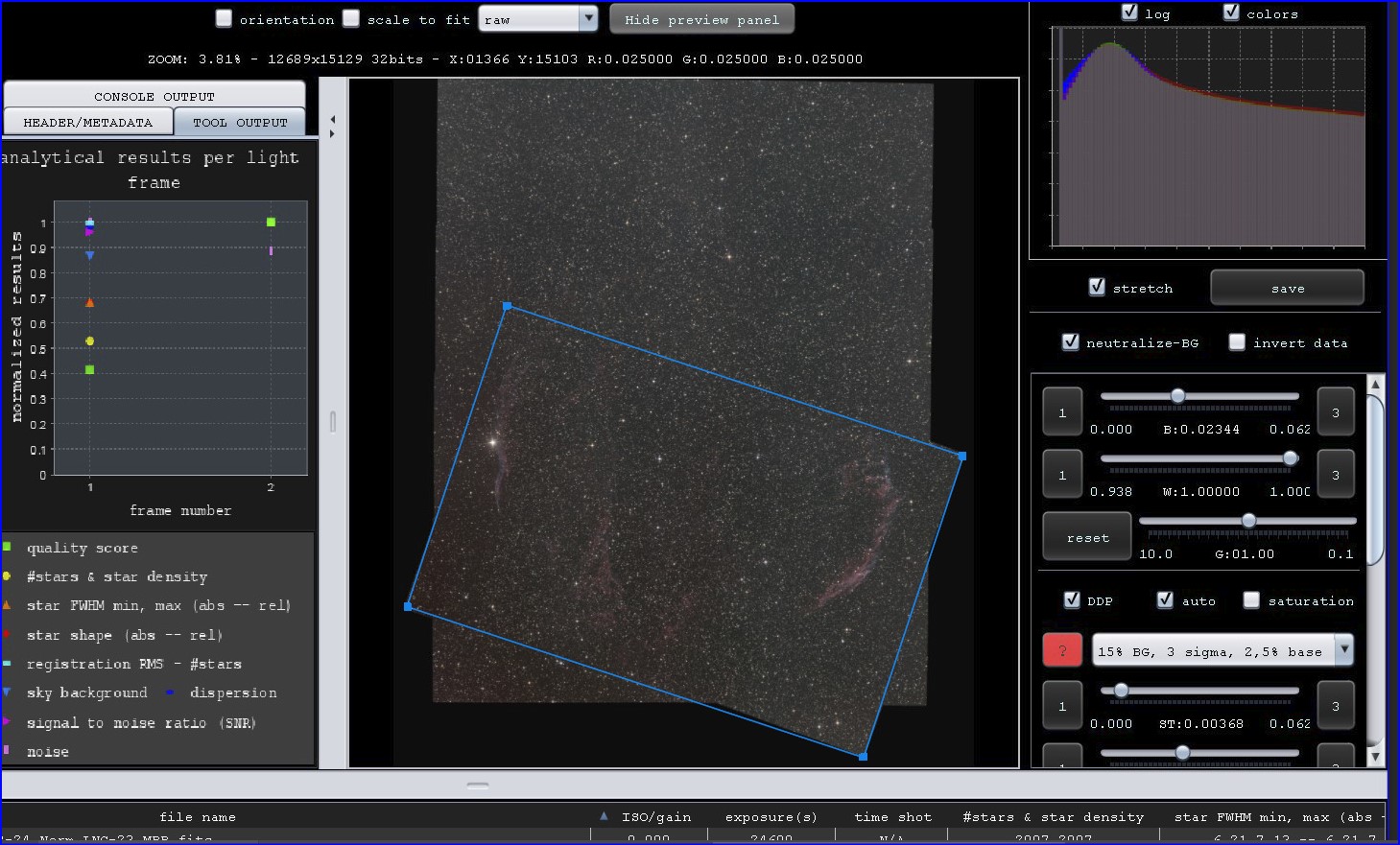Open the CONSOLE OUTPUT tab
Image resolution: width=1400 pixels, height=845 pixels.
[154, 95]
